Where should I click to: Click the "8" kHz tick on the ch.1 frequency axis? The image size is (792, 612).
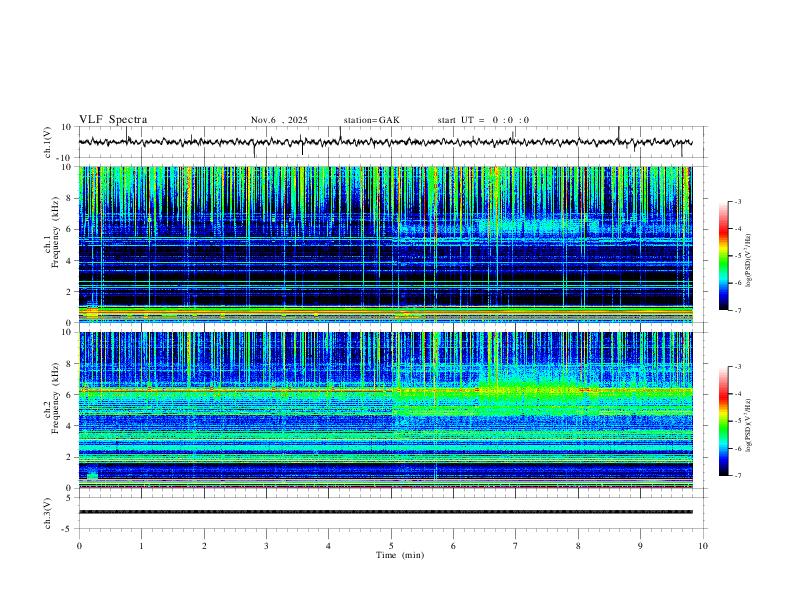coord(69,198)
